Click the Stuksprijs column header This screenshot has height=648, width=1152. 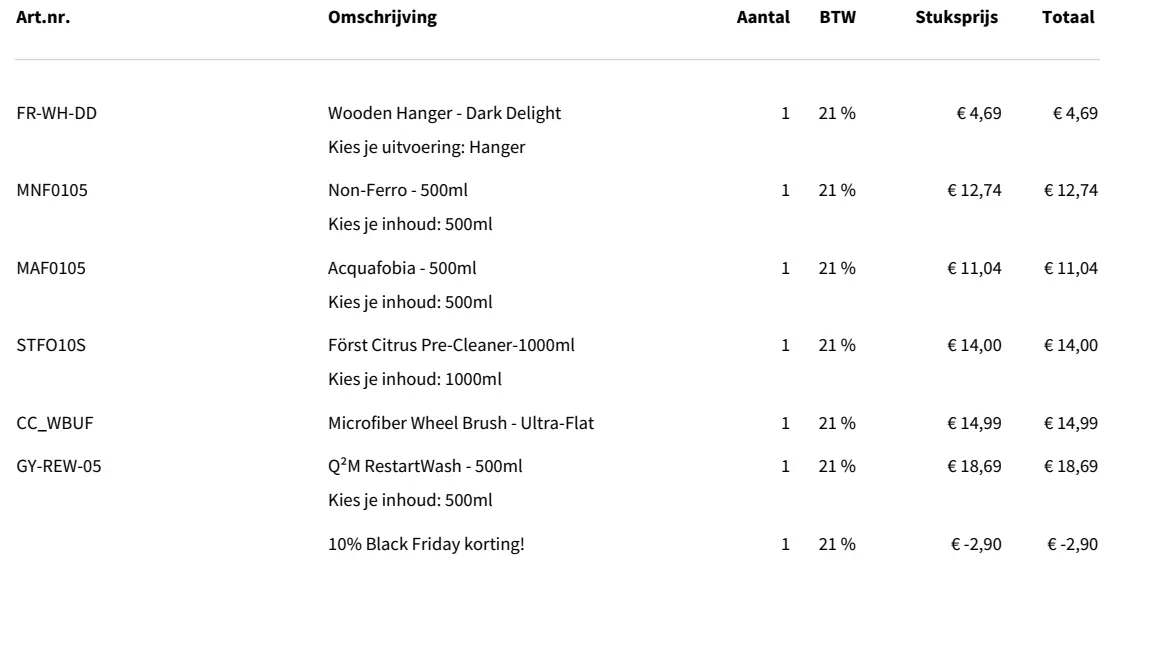956,17
